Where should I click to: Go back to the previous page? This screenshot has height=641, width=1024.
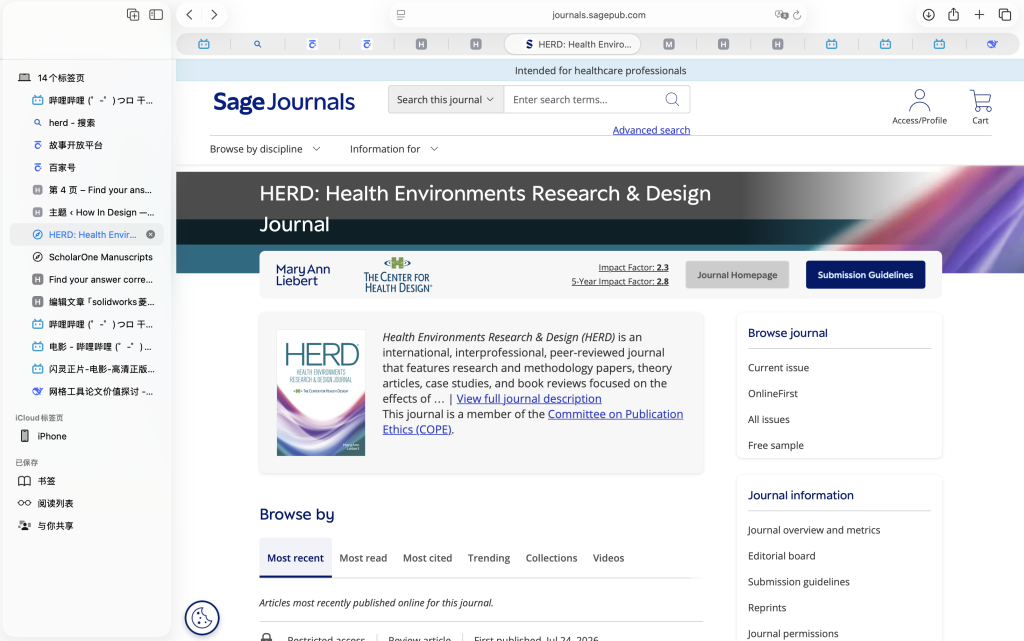[189, 14]
